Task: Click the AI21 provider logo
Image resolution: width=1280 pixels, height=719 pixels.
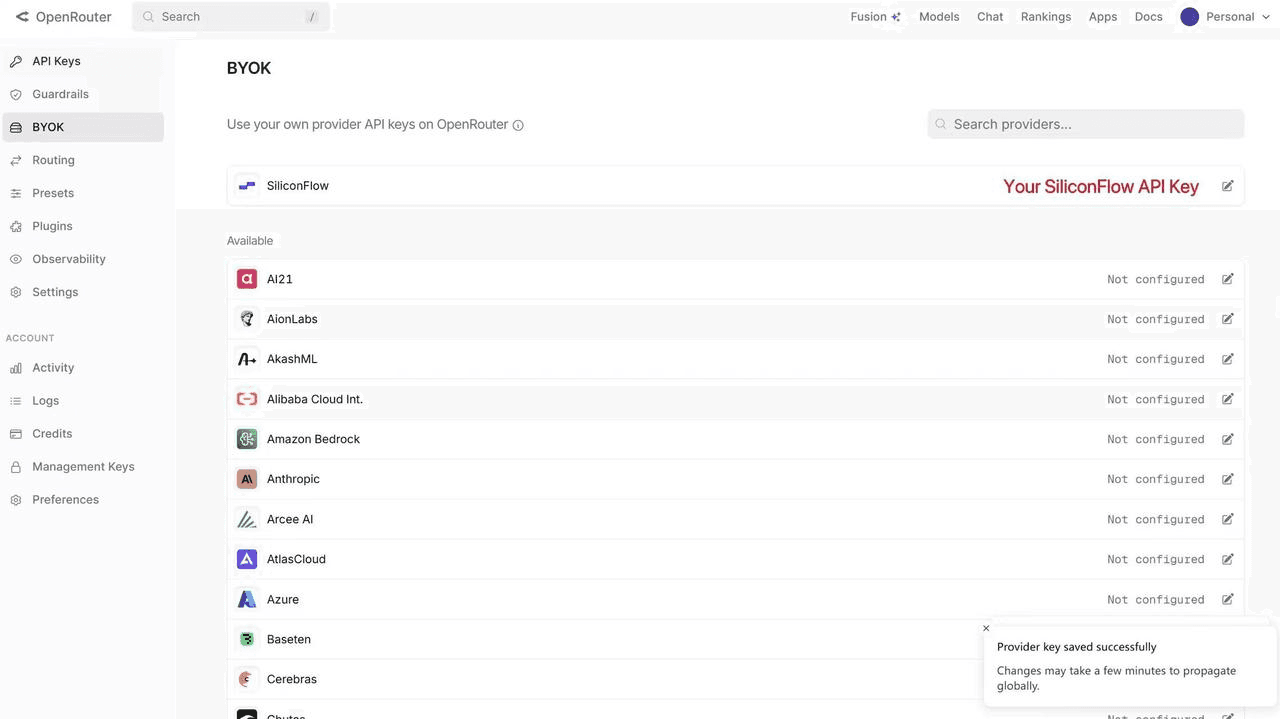Action: (247, 279)
